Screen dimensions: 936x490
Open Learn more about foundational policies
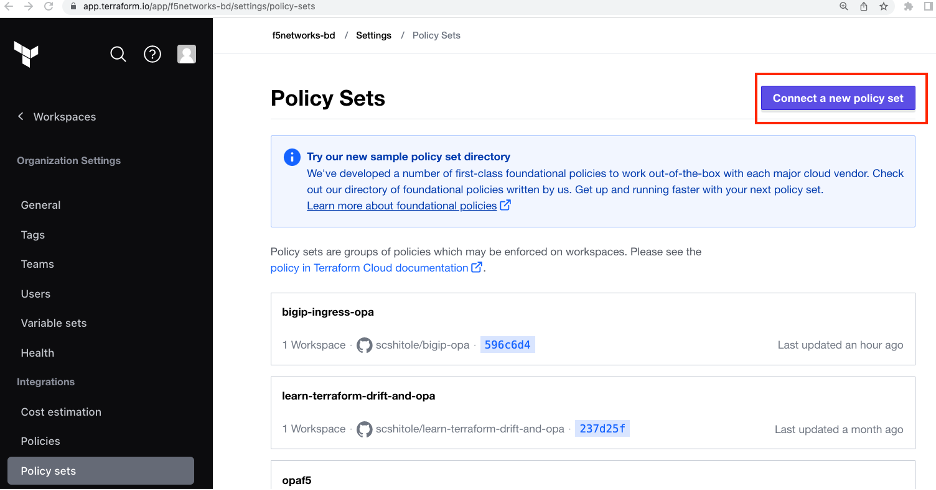click(402, 205)
